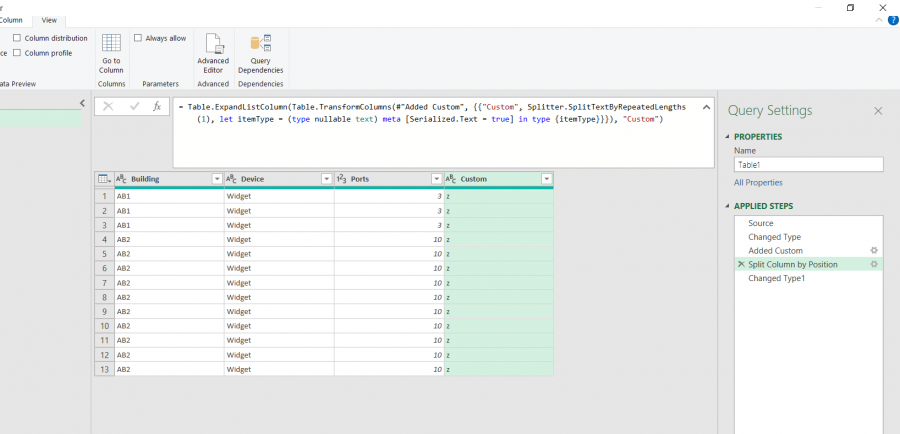
Task: Open Device column filter dropdown
Action: click(327, 179)
